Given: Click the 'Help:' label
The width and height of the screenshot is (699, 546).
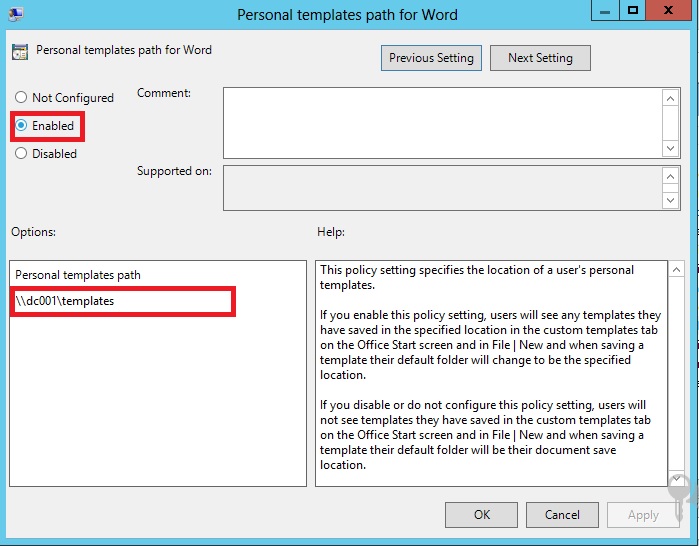Looking at the screenshot, I should (x=331, y=232).
